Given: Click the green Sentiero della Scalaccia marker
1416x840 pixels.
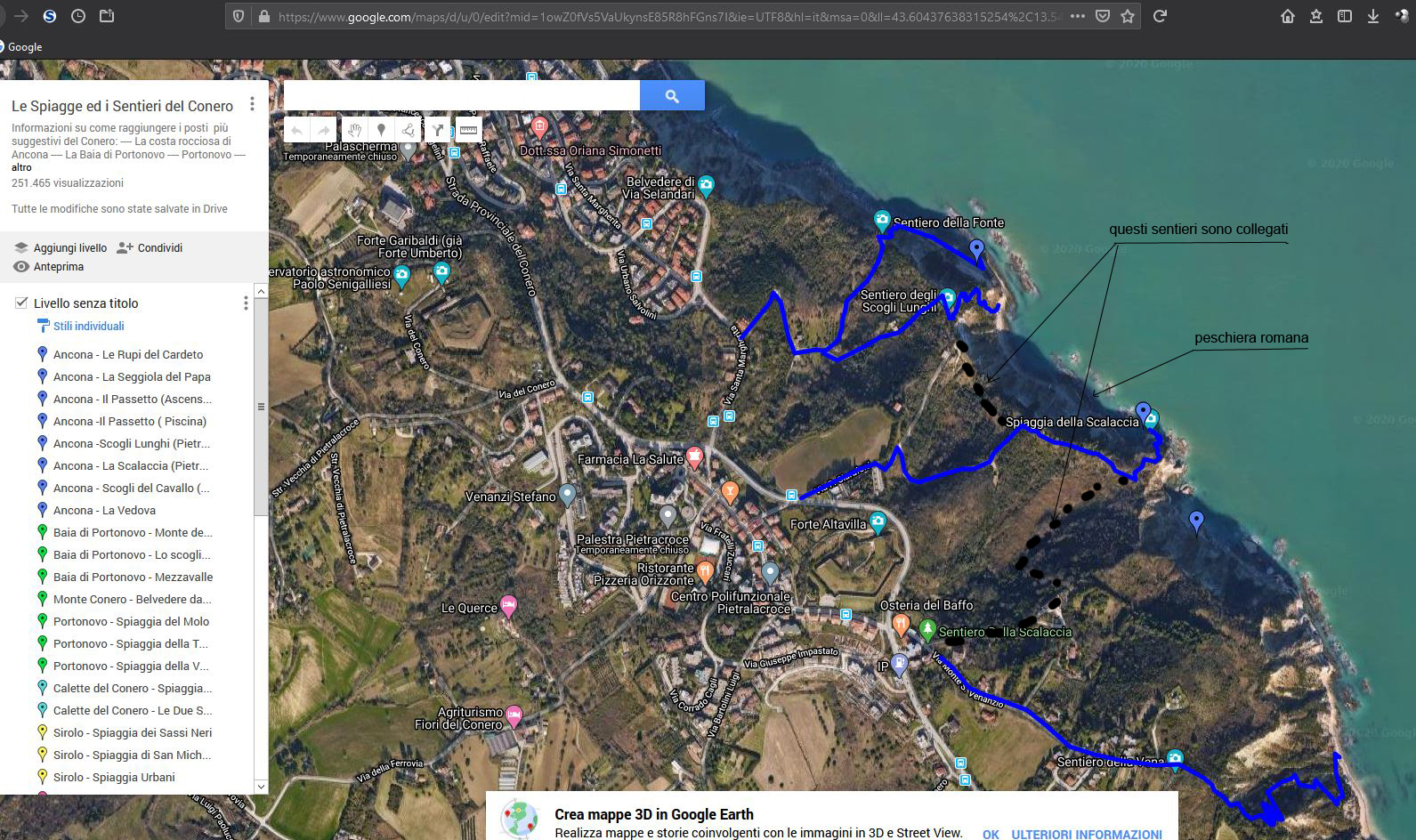Looking at the screenshot, I should tap(927, 630).
